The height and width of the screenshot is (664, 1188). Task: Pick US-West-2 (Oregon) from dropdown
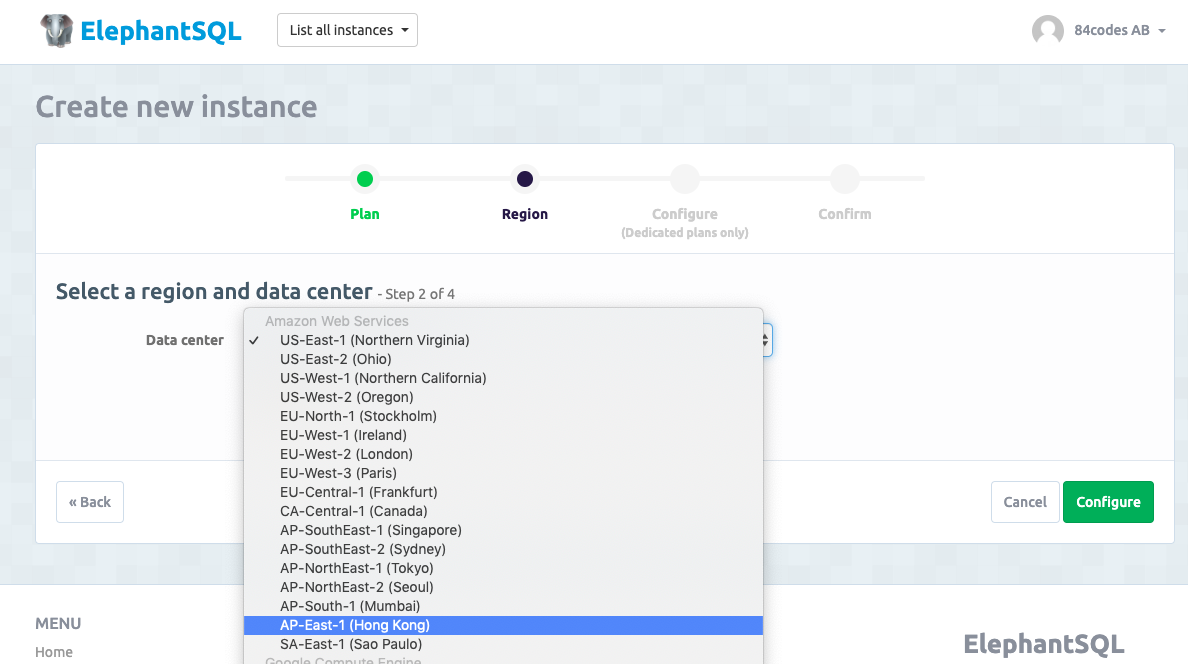pyautogui.click(x=346, y=397)
